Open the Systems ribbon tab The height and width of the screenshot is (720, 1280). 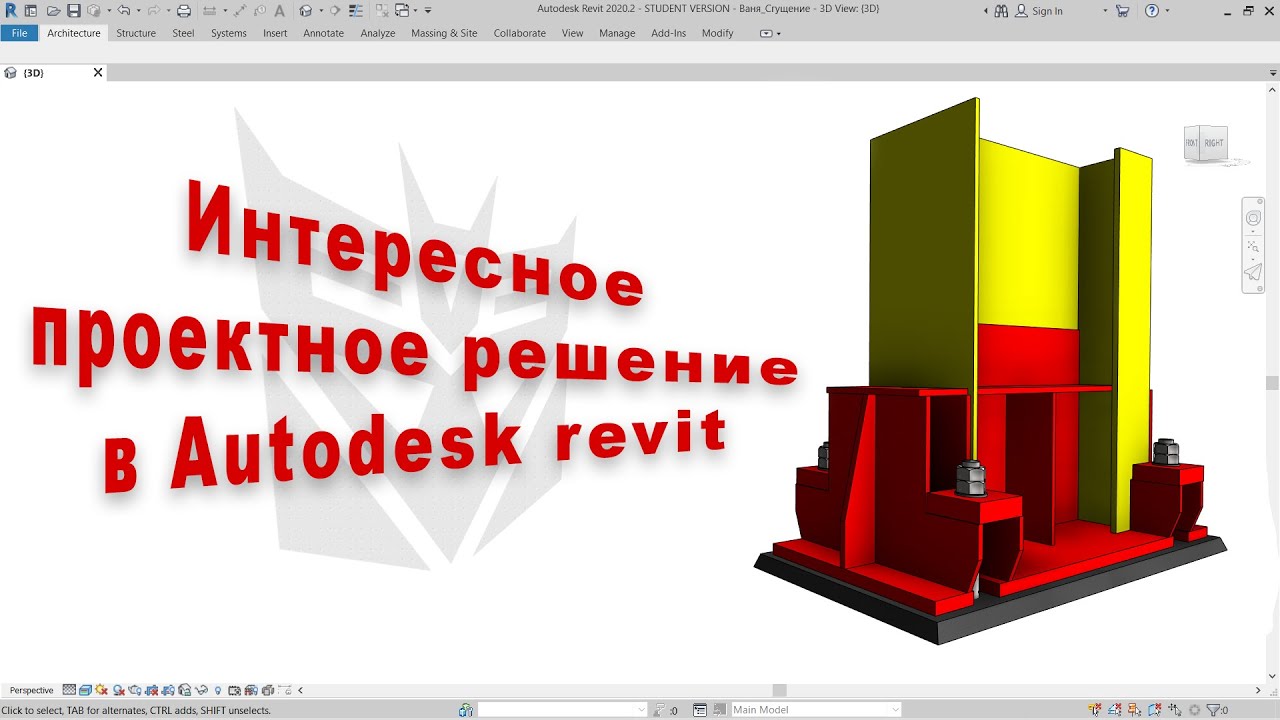[x=228, y=33]
